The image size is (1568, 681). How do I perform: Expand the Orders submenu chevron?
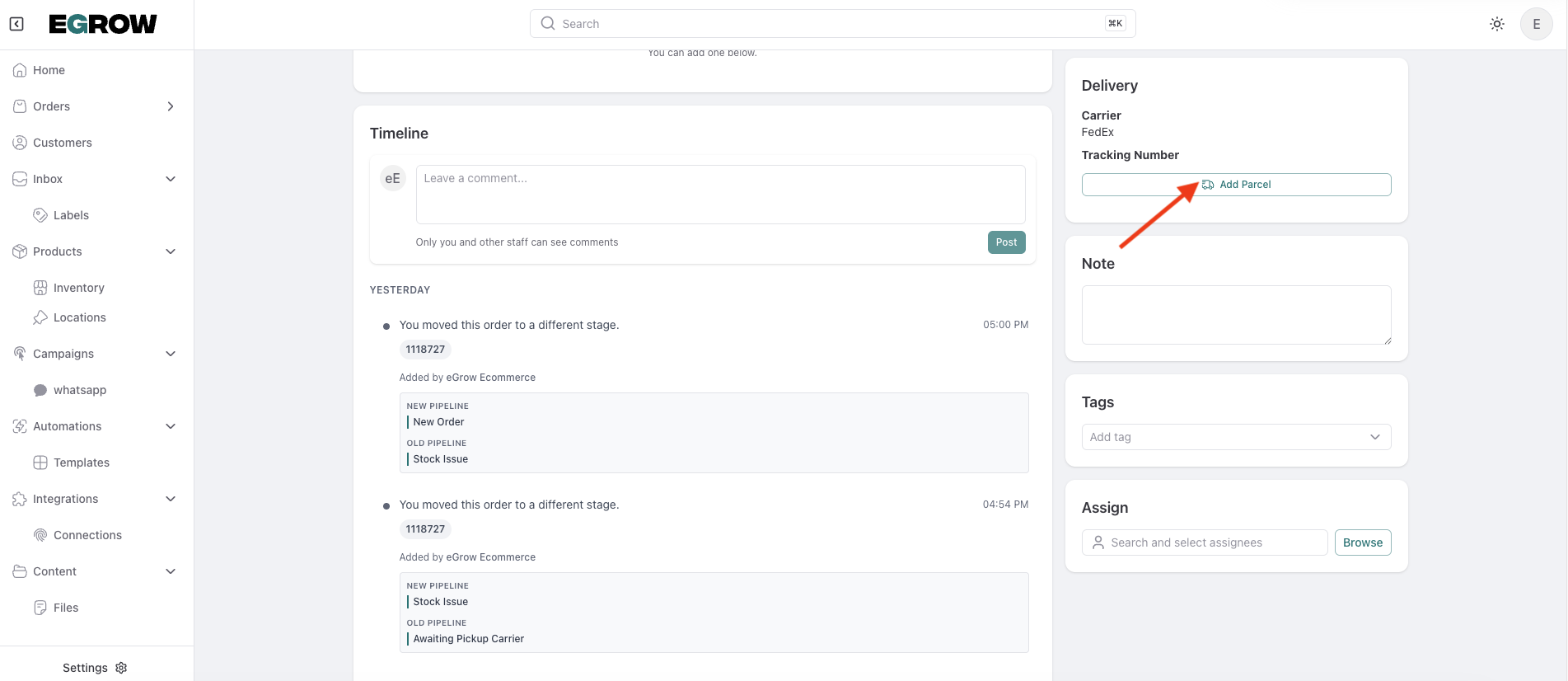[x=171, y=106]
